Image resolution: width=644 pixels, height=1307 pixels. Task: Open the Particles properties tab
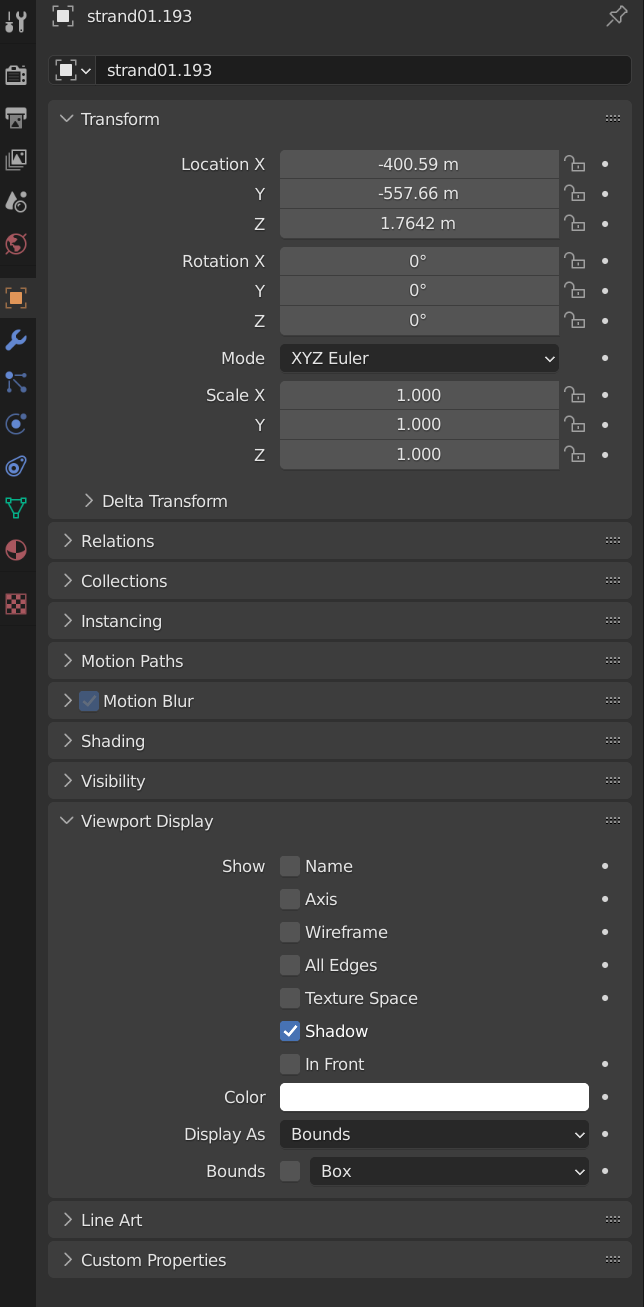tap(16, 381)
